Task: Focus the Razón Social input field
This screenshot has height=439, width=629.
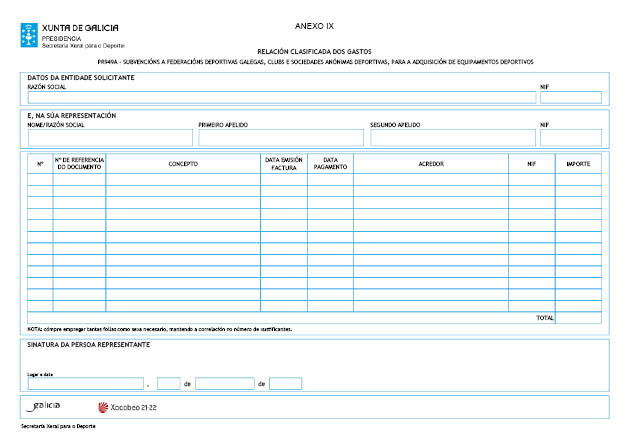Action: pyautogui.click(x=282, y=98)
